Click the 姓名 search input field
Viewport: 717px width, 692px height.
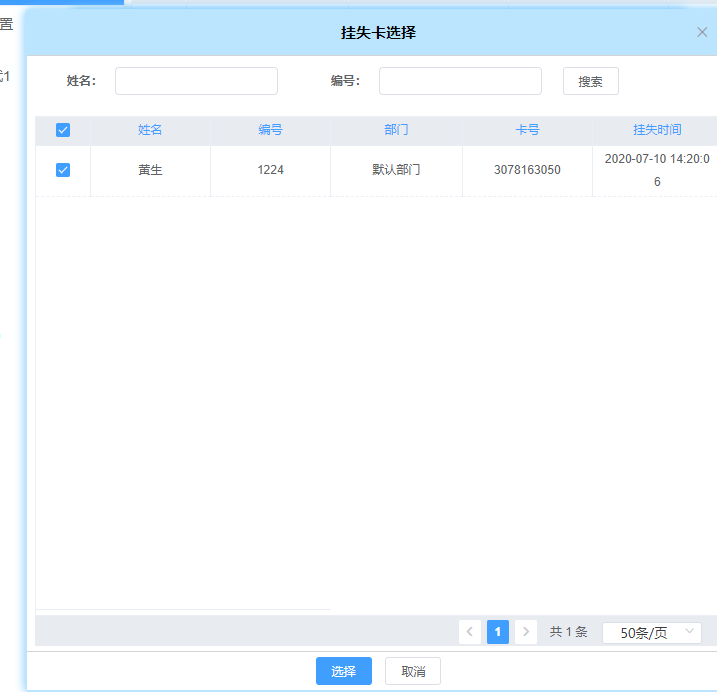pyautogui.click(x=196, y=81)
